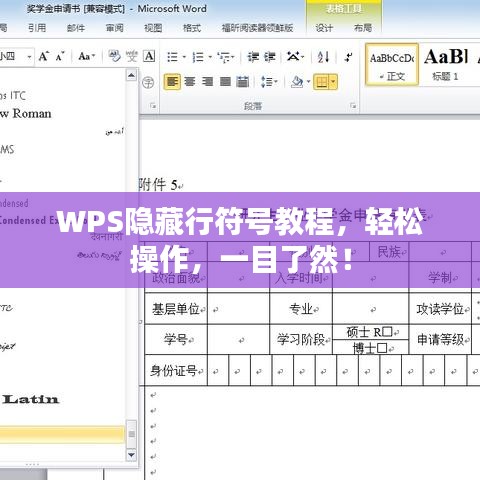Click the 专业 table cell

301,309
